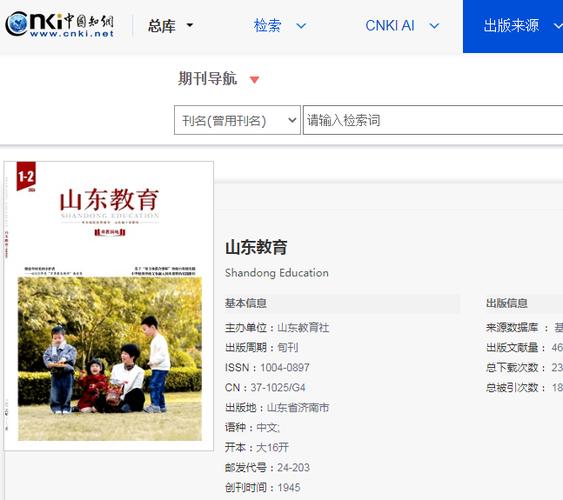Open the 刊名(曾用刊名) search field selector
Screen dimensions: 563x500
(237, 120)
